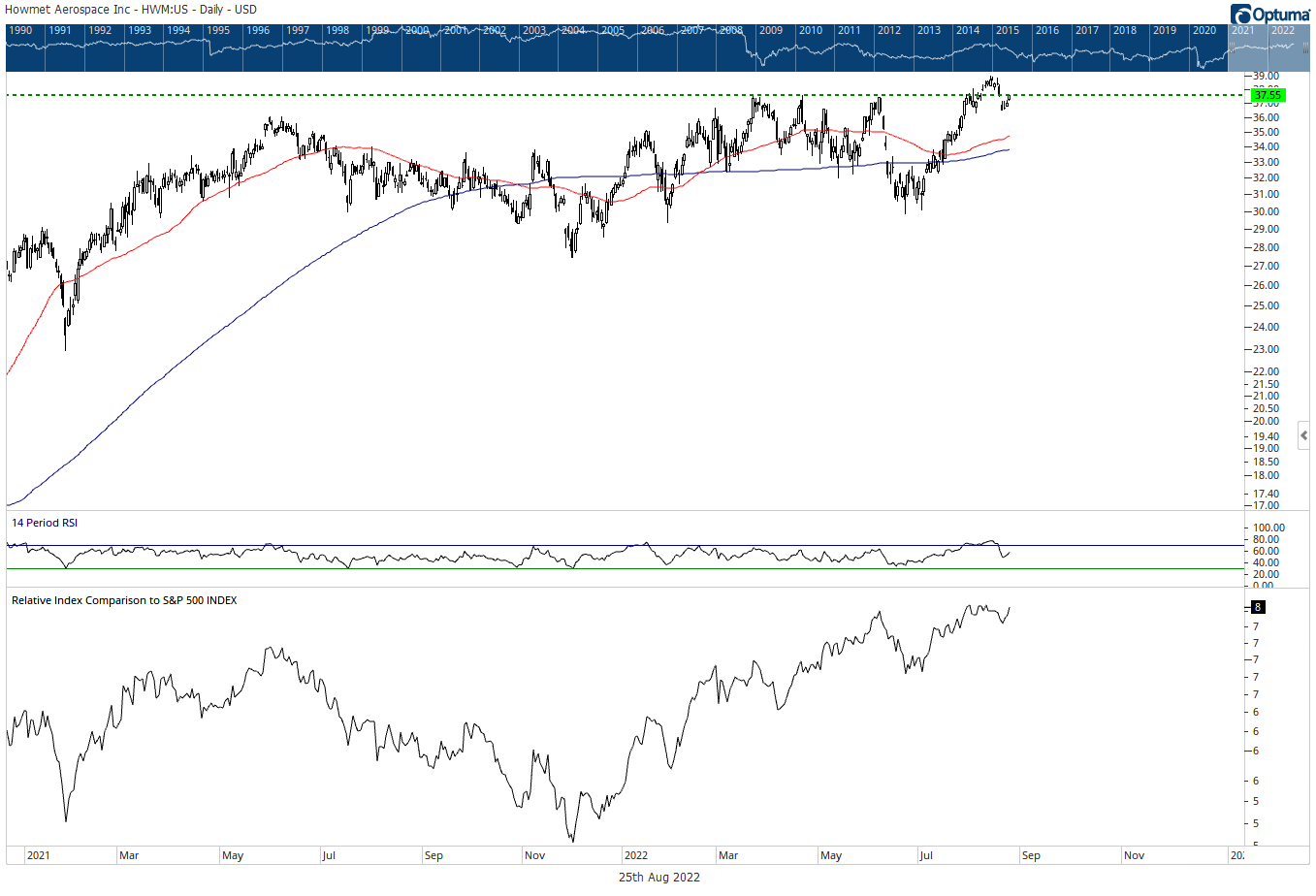Click the 17.40 price scale label

pyautogui.click(x=1266, y=494)
